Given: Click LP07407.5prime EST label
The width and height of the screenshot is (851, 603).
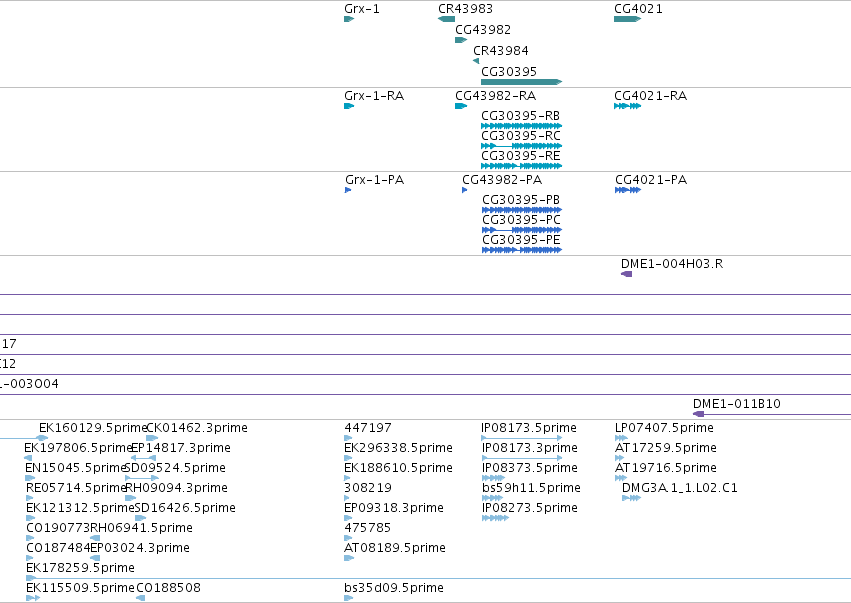Looking at the screenshot, I should point(664,428).
